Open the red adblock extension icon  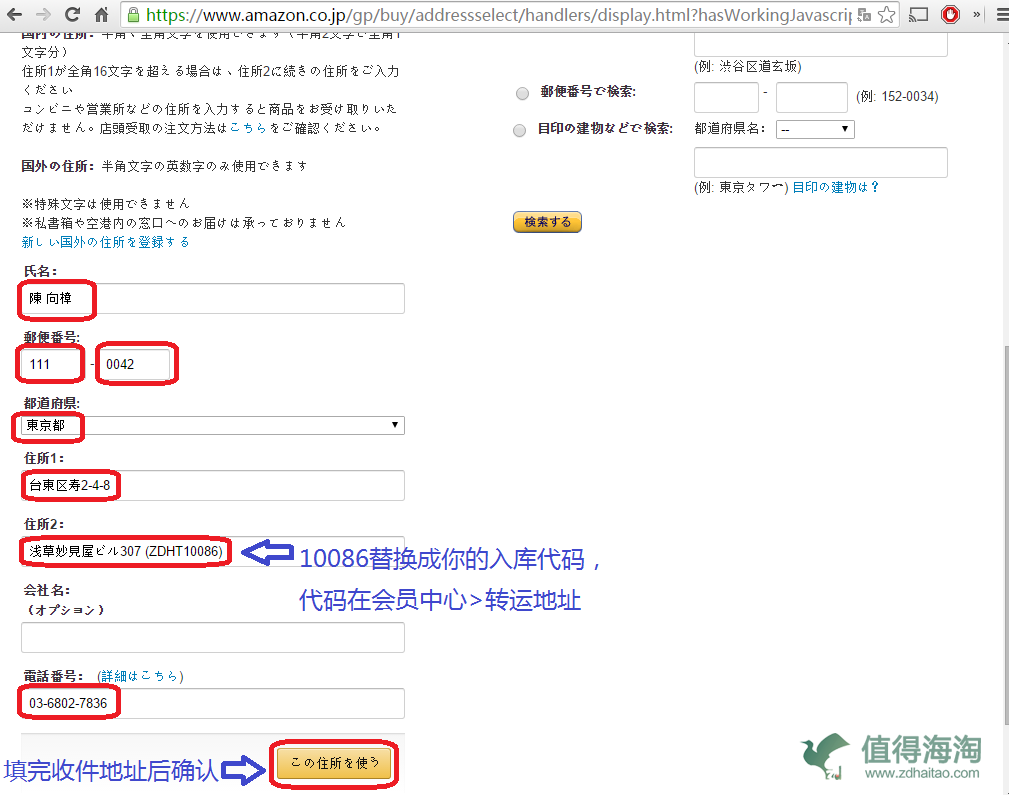click(950, 14)
